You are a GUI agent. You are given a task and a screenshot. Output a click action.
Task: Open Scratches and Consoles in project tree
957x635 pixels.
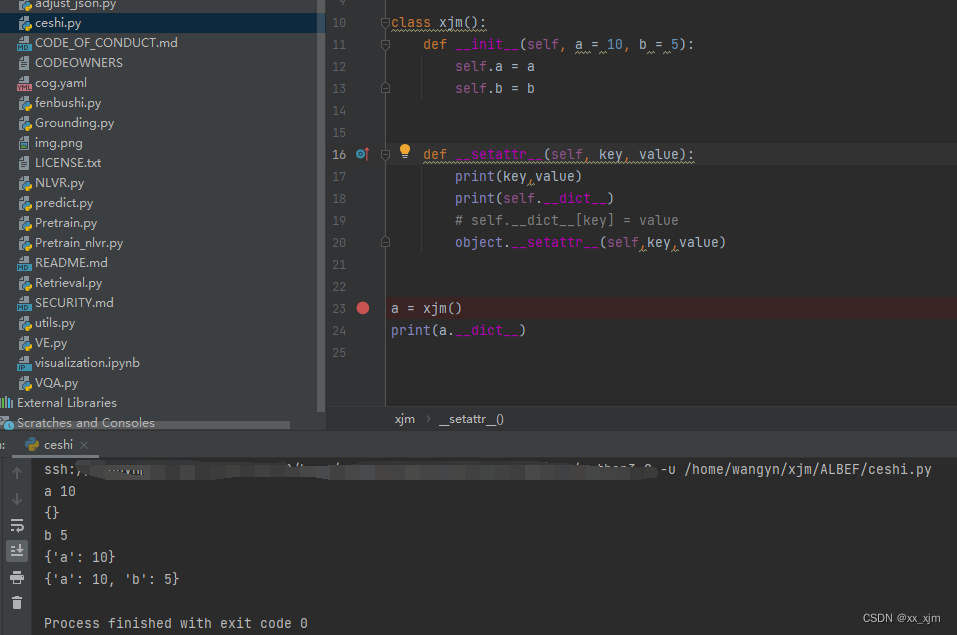85,423
